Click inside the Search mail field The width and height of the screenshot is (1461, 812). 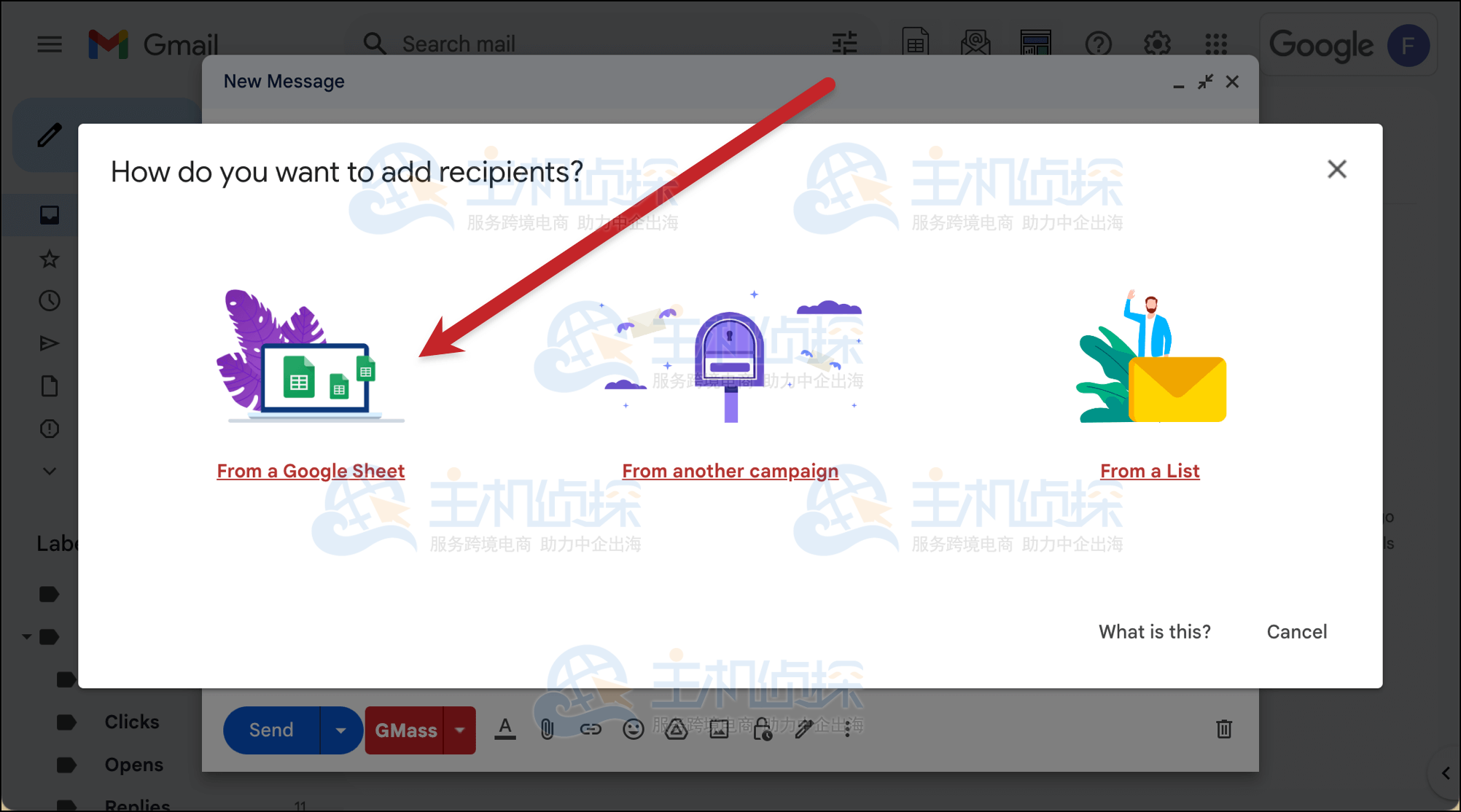[510, 44]
